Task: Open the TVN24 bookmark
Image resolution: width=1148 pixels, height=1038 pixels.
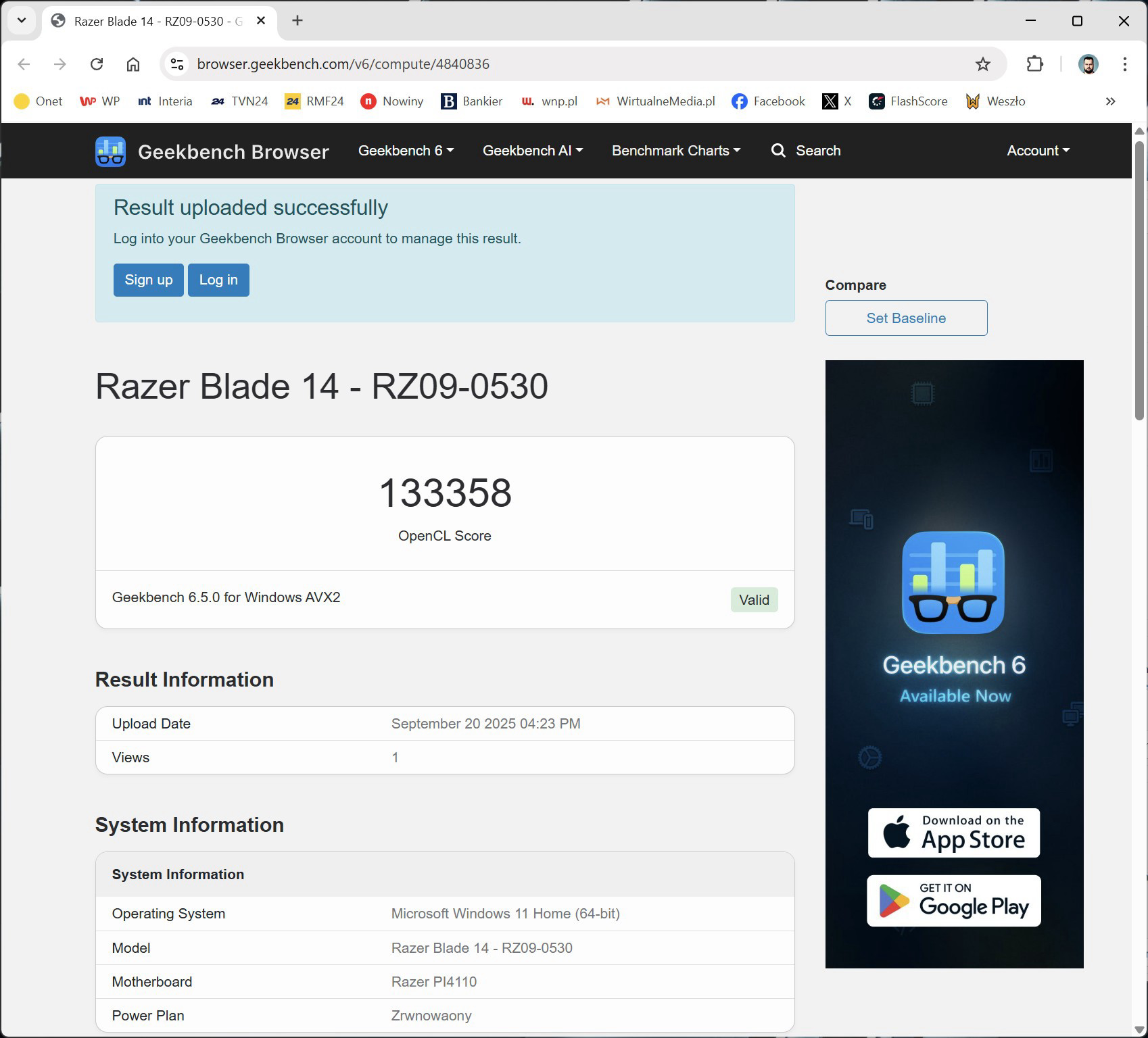Action: coord(239,101)
